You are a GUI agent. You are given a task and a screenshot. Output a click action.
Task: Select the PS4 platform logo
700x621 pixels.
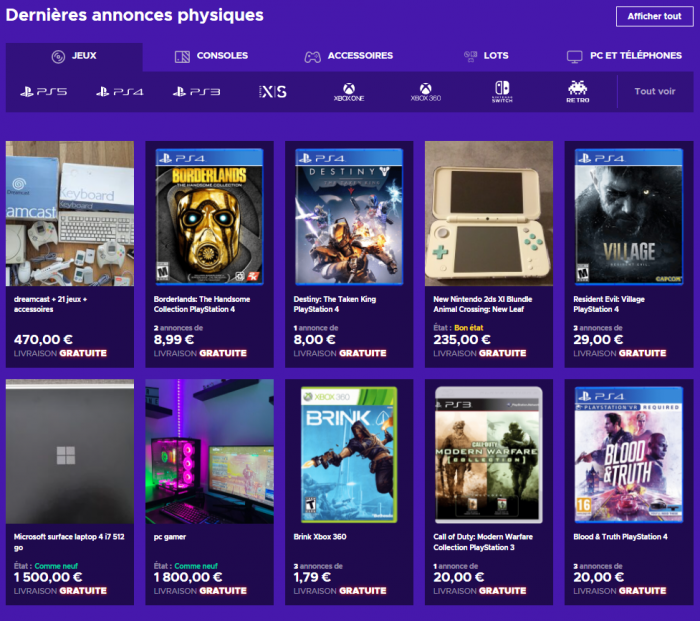point(120,92)
